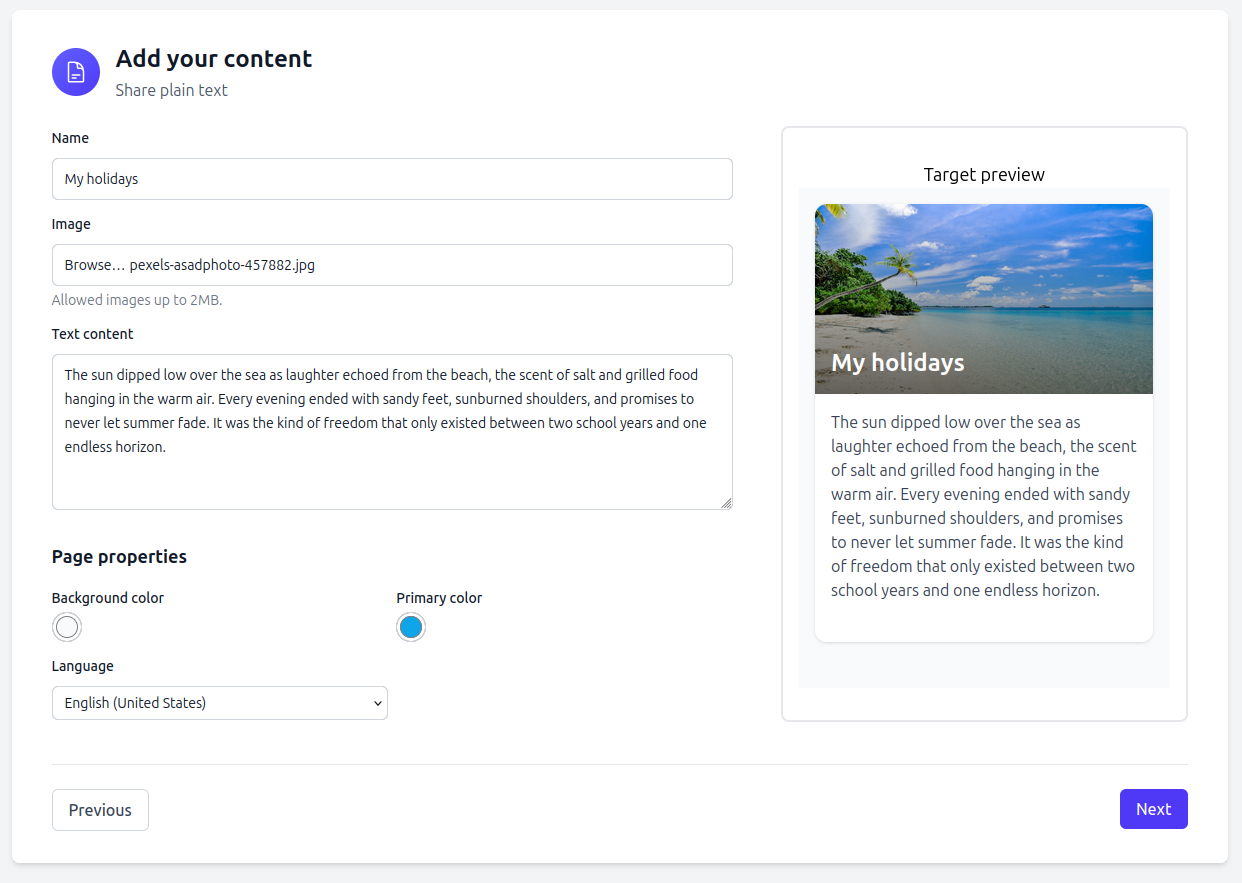Viewport: 1242px width, 883px height.
Task: Click the document icon next to Add your content
Action: [75, 72]
